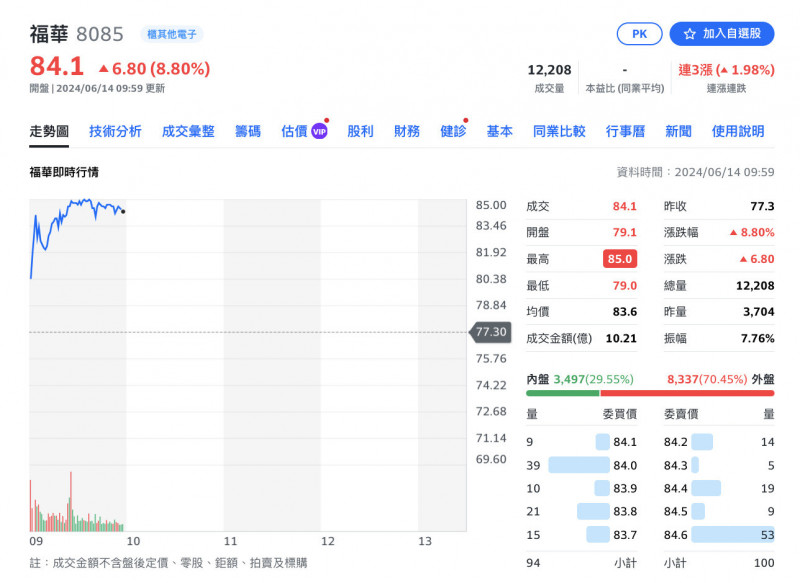Click the 振幅 value 7.76%
The image size is (800, 583).
point(758,338)
